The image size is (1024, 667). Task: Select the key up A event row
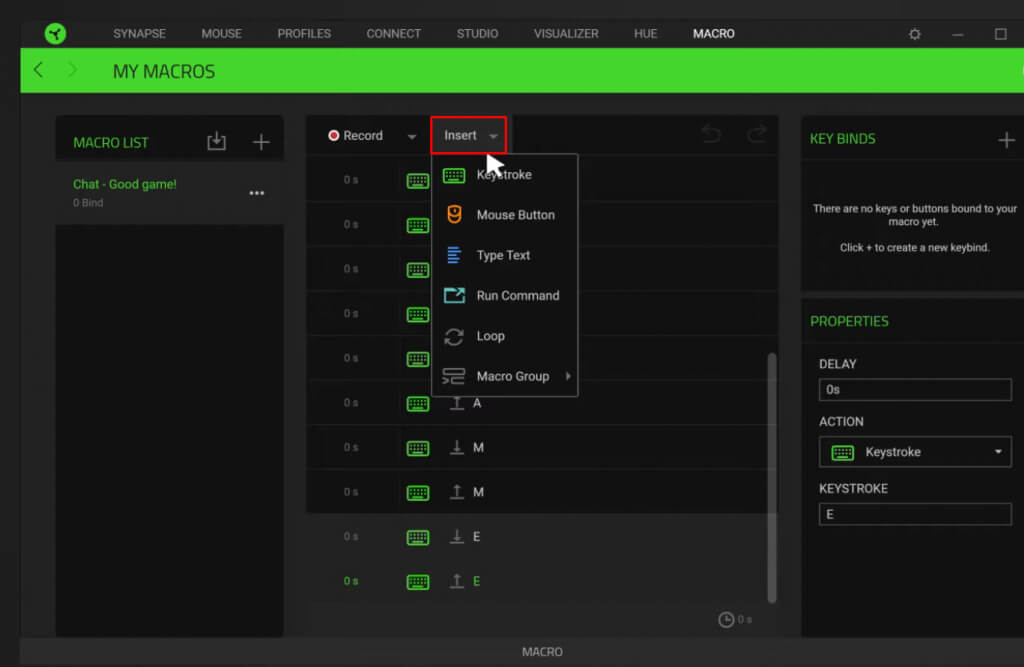tap(537, 403)
